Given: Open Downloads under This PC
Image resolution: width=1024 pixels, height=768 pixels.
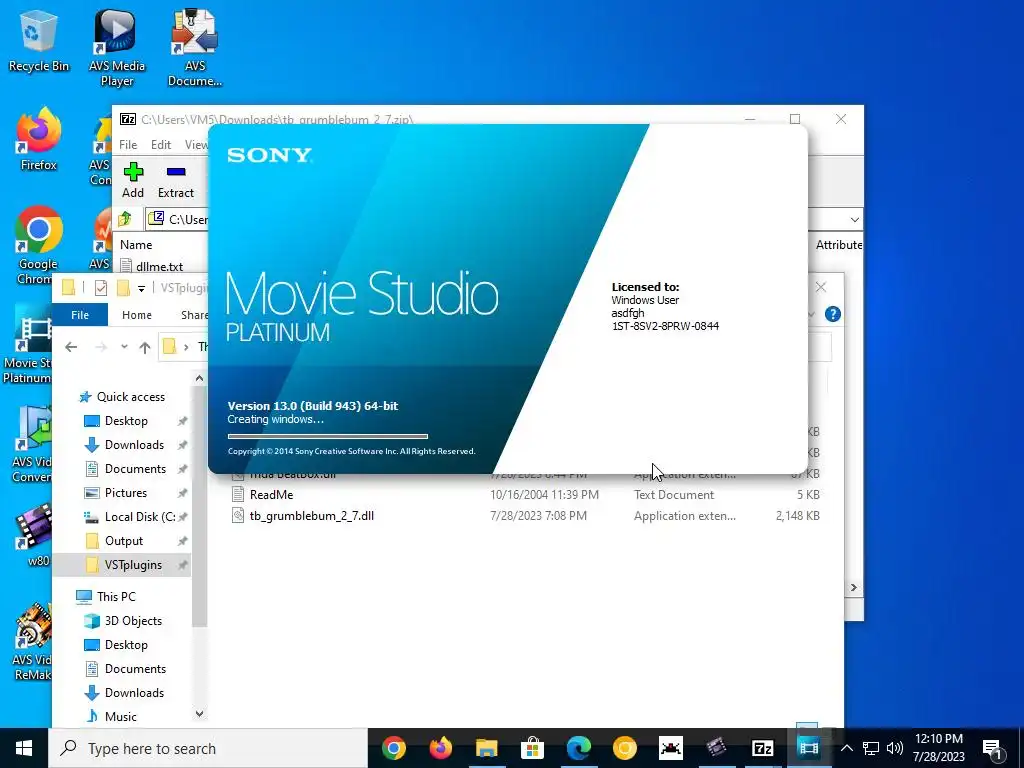Looking at the screenshot, I should point(134,693).
